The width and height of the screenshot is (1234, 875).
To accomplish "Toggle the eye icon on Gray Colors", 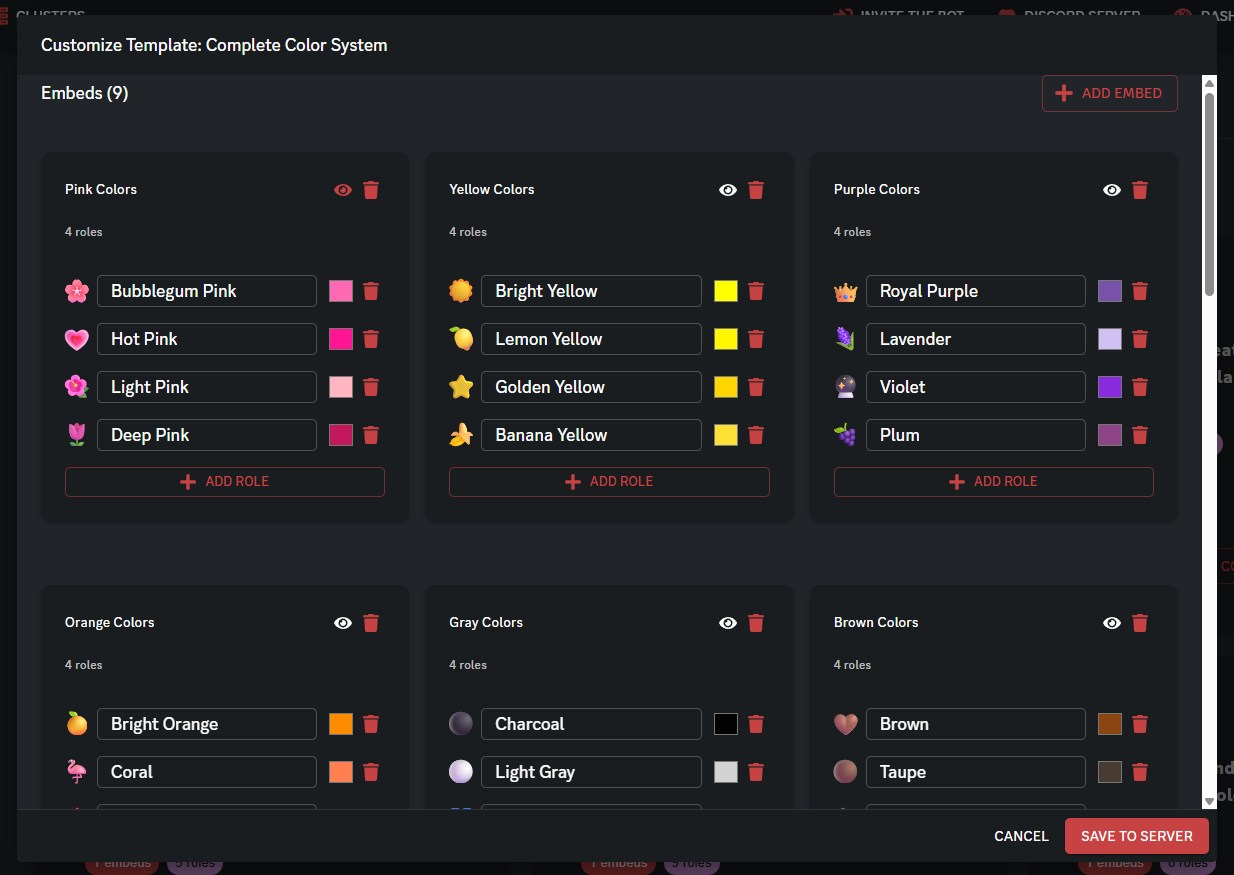I will tap(728, 623).
